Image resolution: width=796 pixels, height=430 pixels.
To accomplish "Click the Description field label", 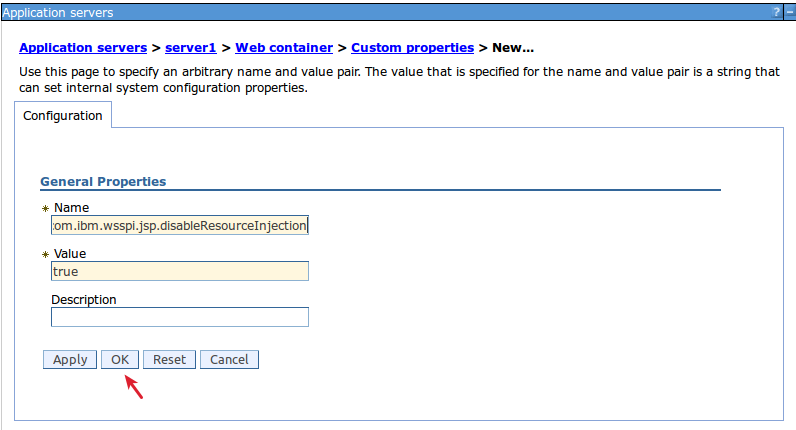I will click(84, 300).
